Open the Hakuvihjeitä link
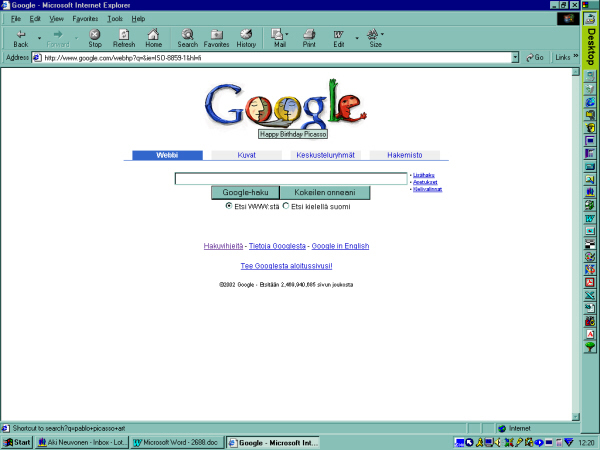 [x=223, y=246]
